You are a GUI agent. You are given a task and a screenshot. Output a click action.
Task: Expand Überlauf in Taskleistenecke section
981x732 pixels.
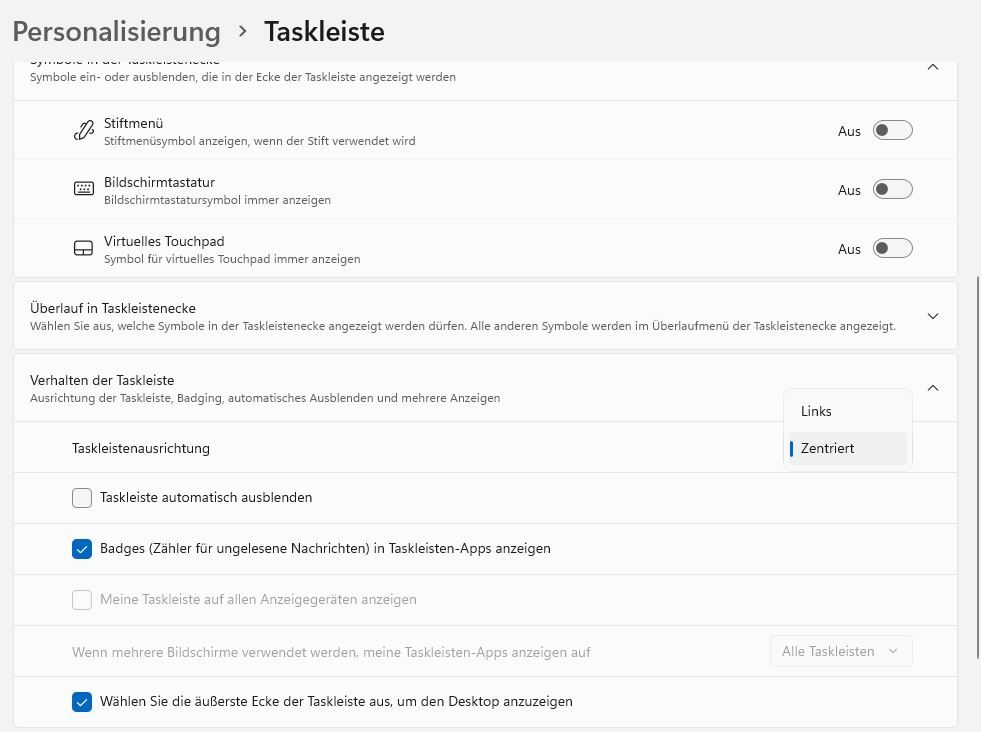932,316
